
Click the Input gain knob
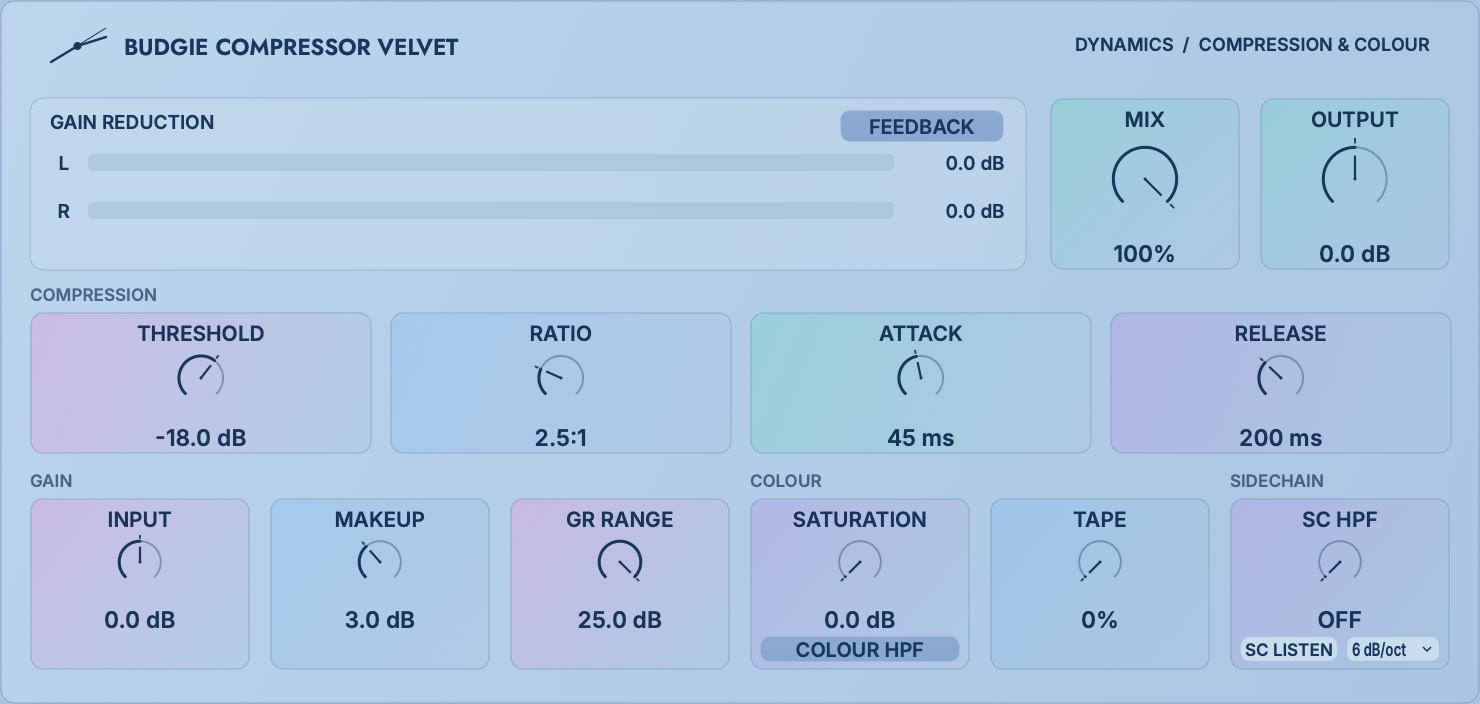click(x=140, y=561)
